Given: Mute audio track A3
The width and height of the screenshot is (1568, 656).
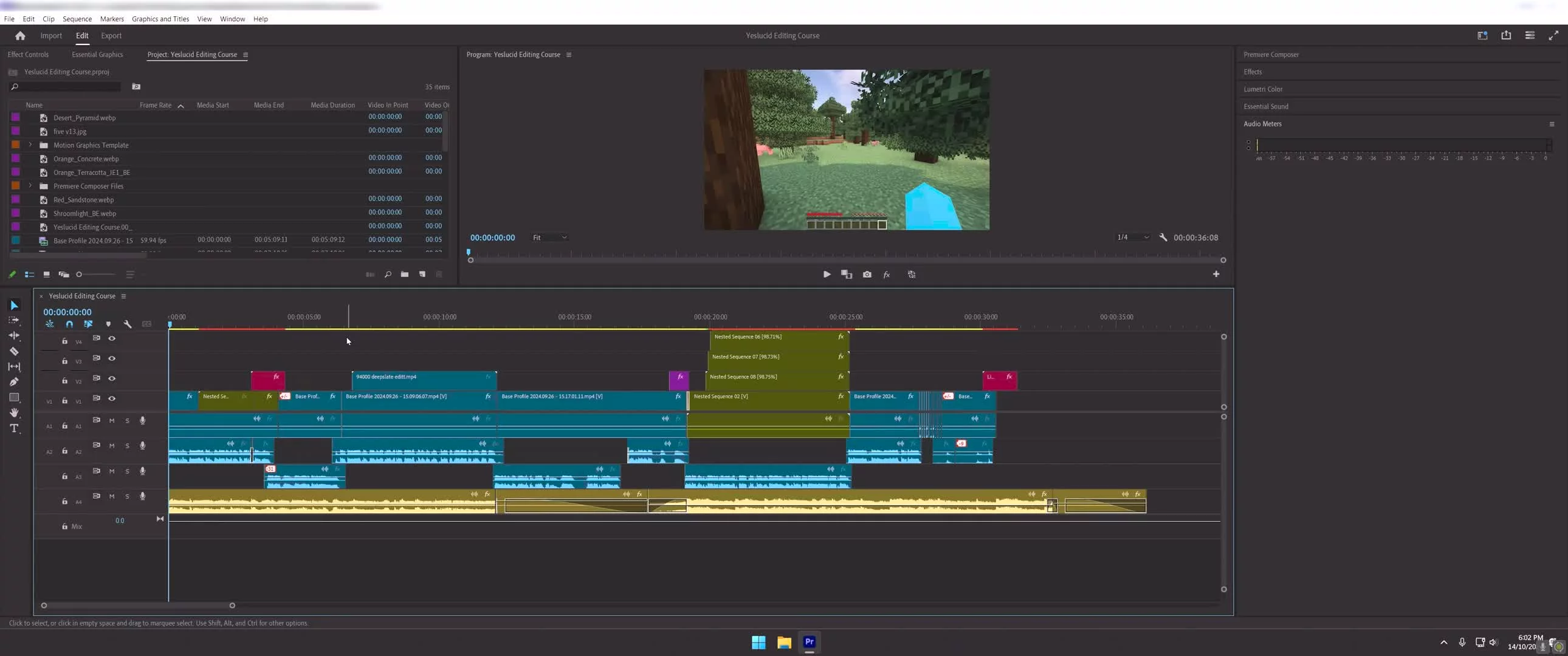Looking at the screenshot, I should (112, 471).
